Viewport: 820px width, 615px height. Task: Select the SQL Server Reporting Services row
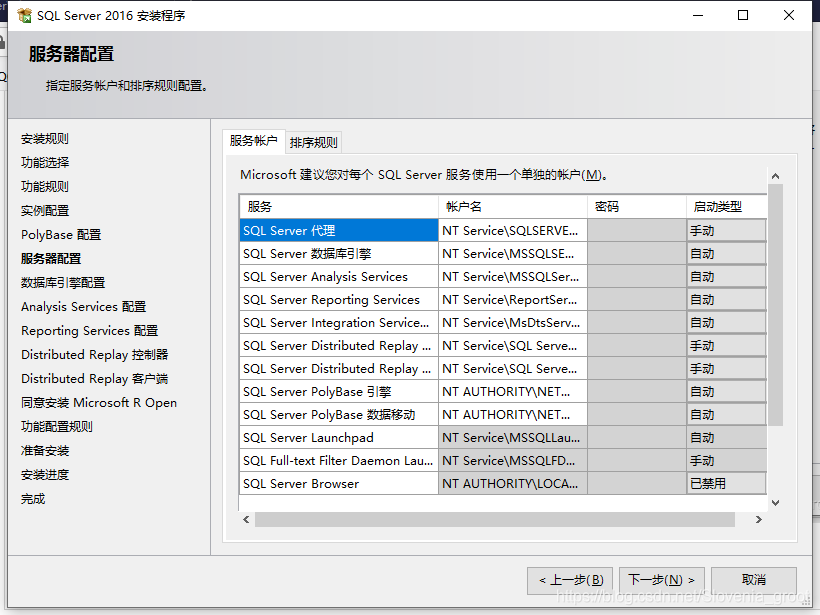pyautogui.click(x=339, y=300)
